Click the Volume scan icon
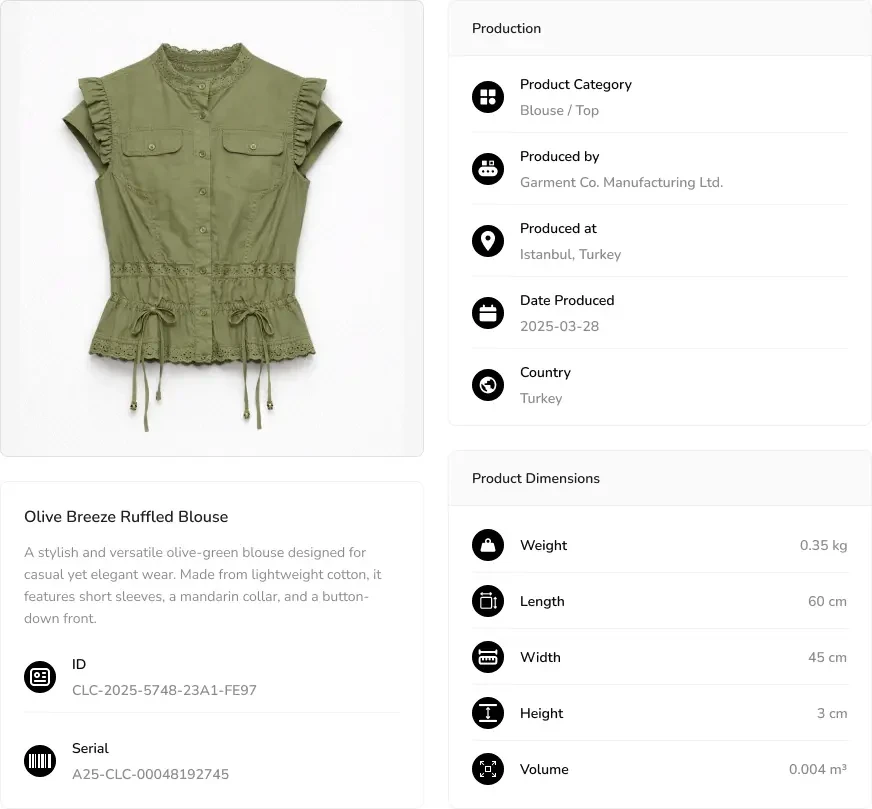The image size is (872, 809). (x=488, y=769)
